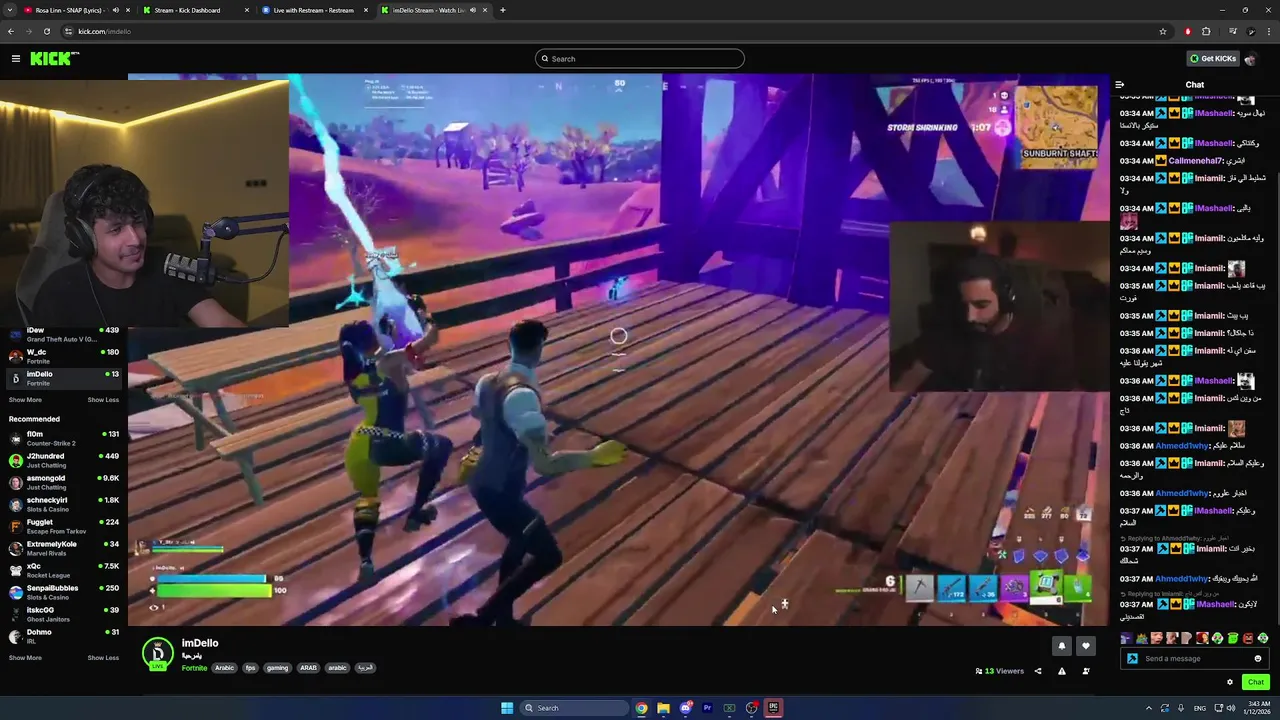Show hidden system tray icons chevron
1280x720 pixels.
(x=1148, y=708)
